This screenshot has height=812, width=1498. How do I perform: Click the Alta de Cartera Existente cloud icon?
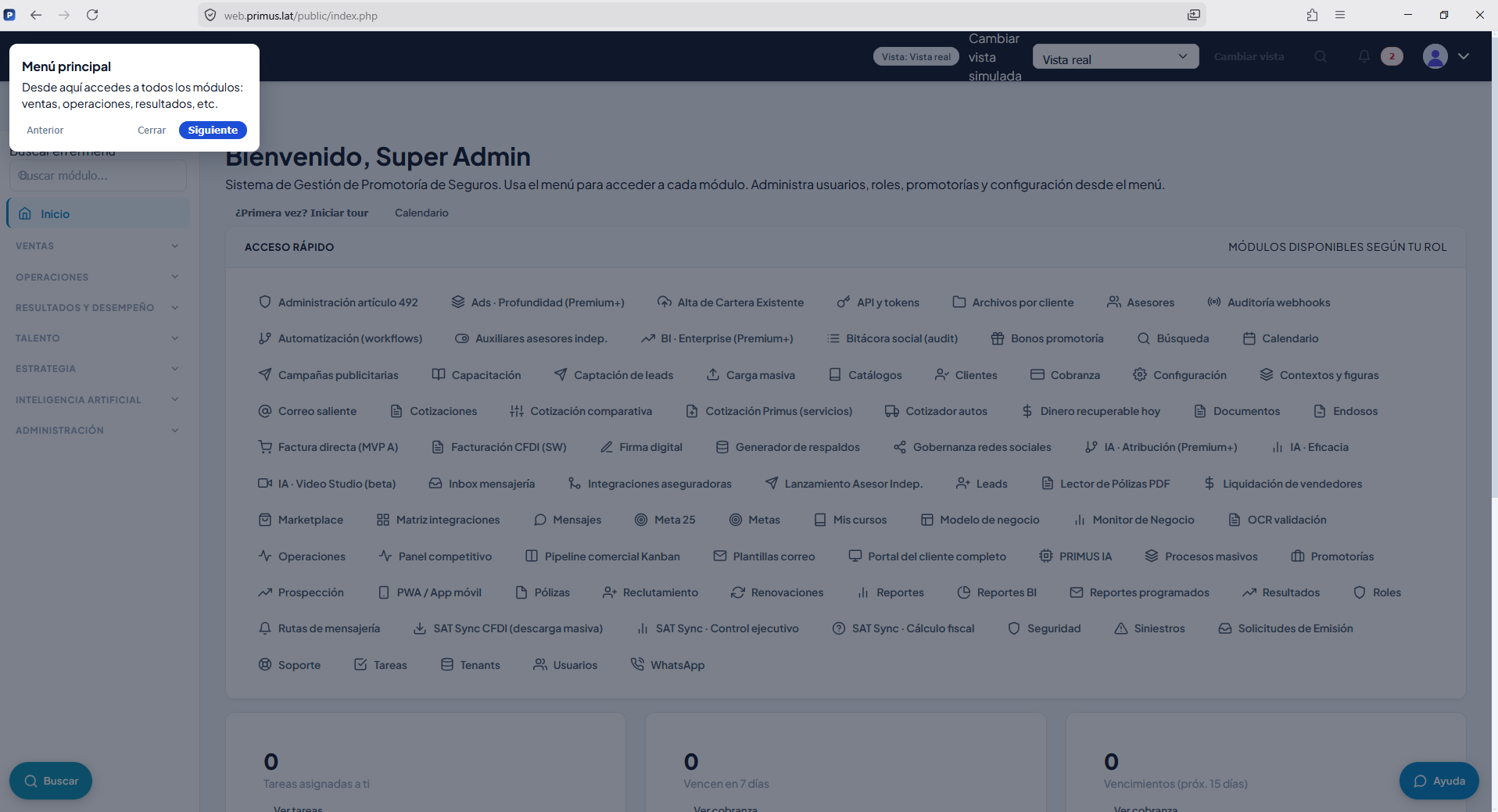tap(665, 302)
